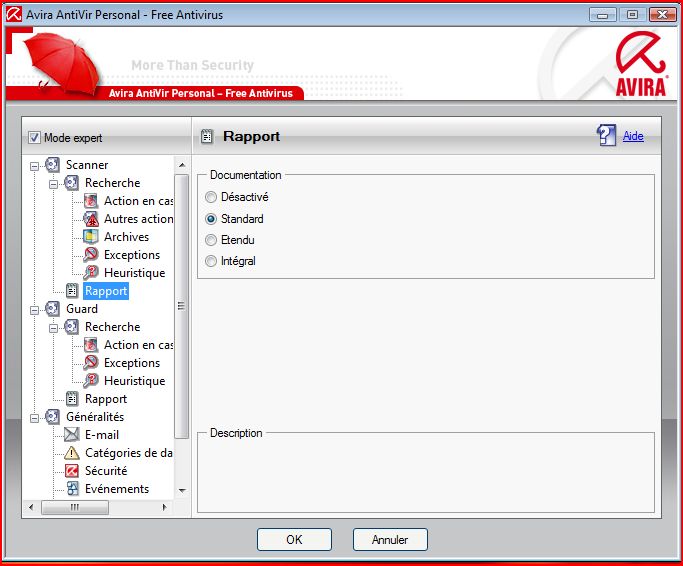The height and width of the screenshot is (566, 683).
Task: Select Guard Exceptions tree item
Action: pos(132,363)
